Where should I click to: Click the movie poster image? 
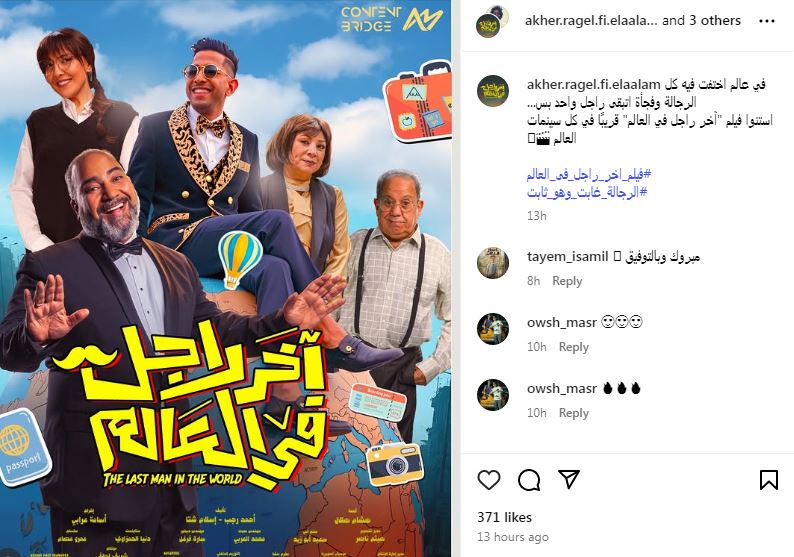pos(225,278)
